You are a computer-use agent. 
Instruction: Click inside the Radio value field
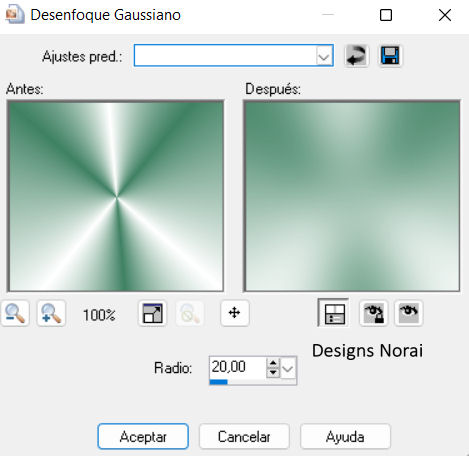tap(237, 368)
